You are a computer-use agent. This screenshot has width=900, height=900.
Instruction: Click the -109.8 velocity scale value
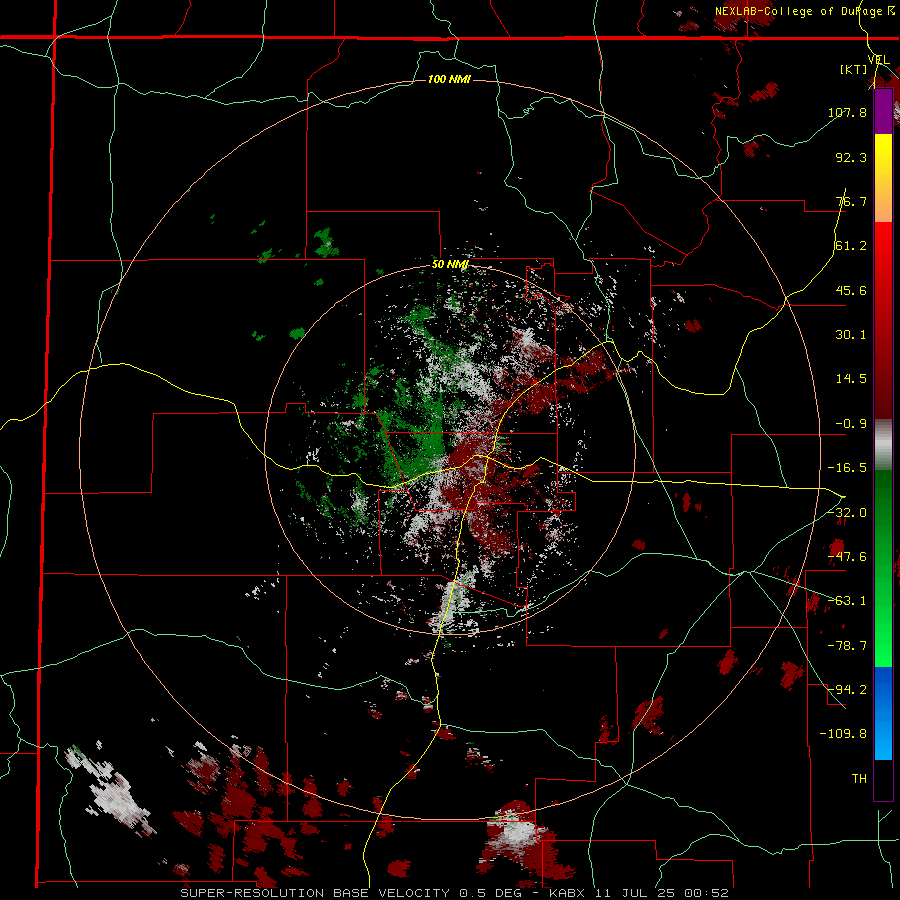point(843,734)
